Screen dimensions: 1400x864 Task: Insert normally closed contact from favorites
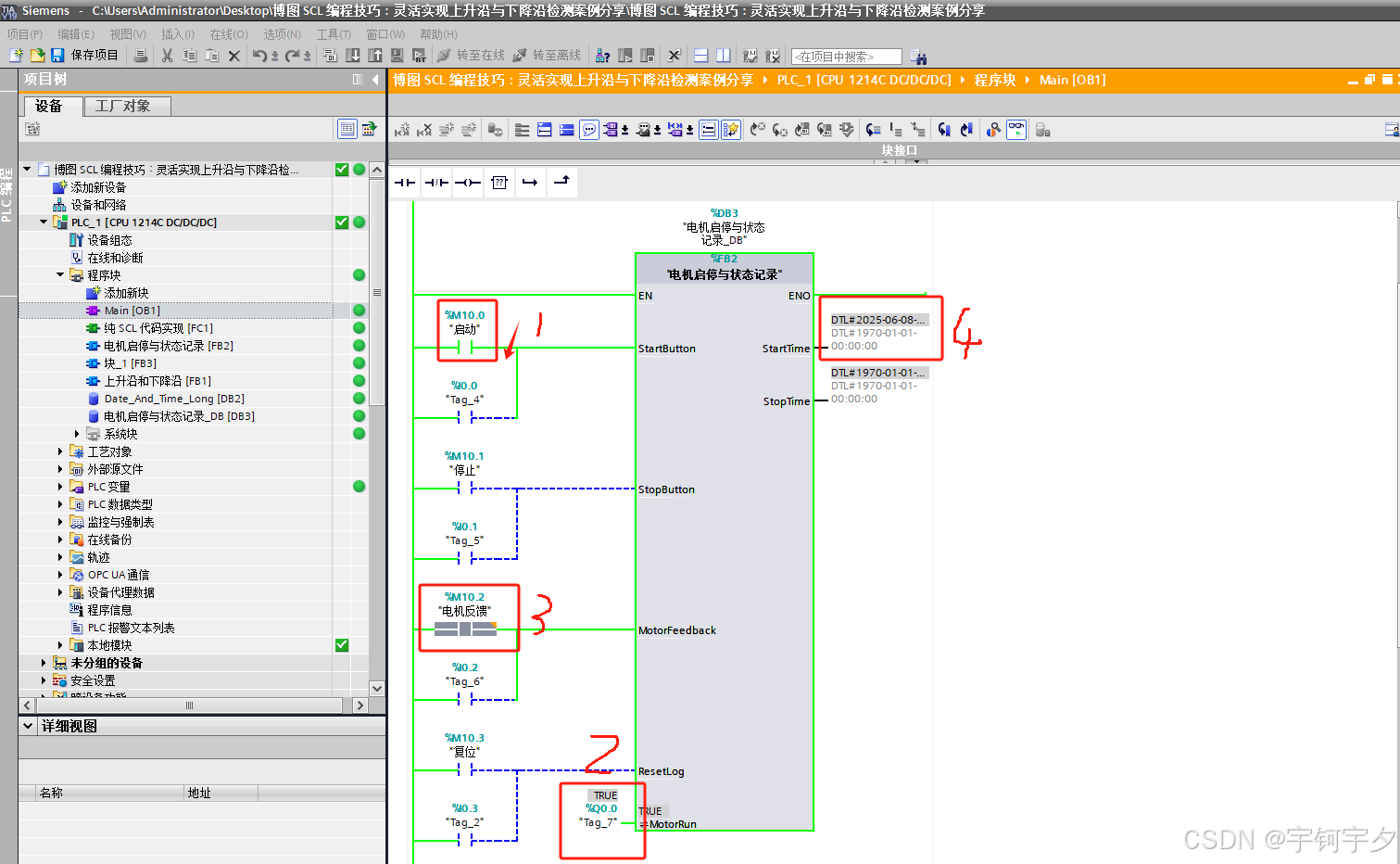pyautogui.click(x=436, y=183)
